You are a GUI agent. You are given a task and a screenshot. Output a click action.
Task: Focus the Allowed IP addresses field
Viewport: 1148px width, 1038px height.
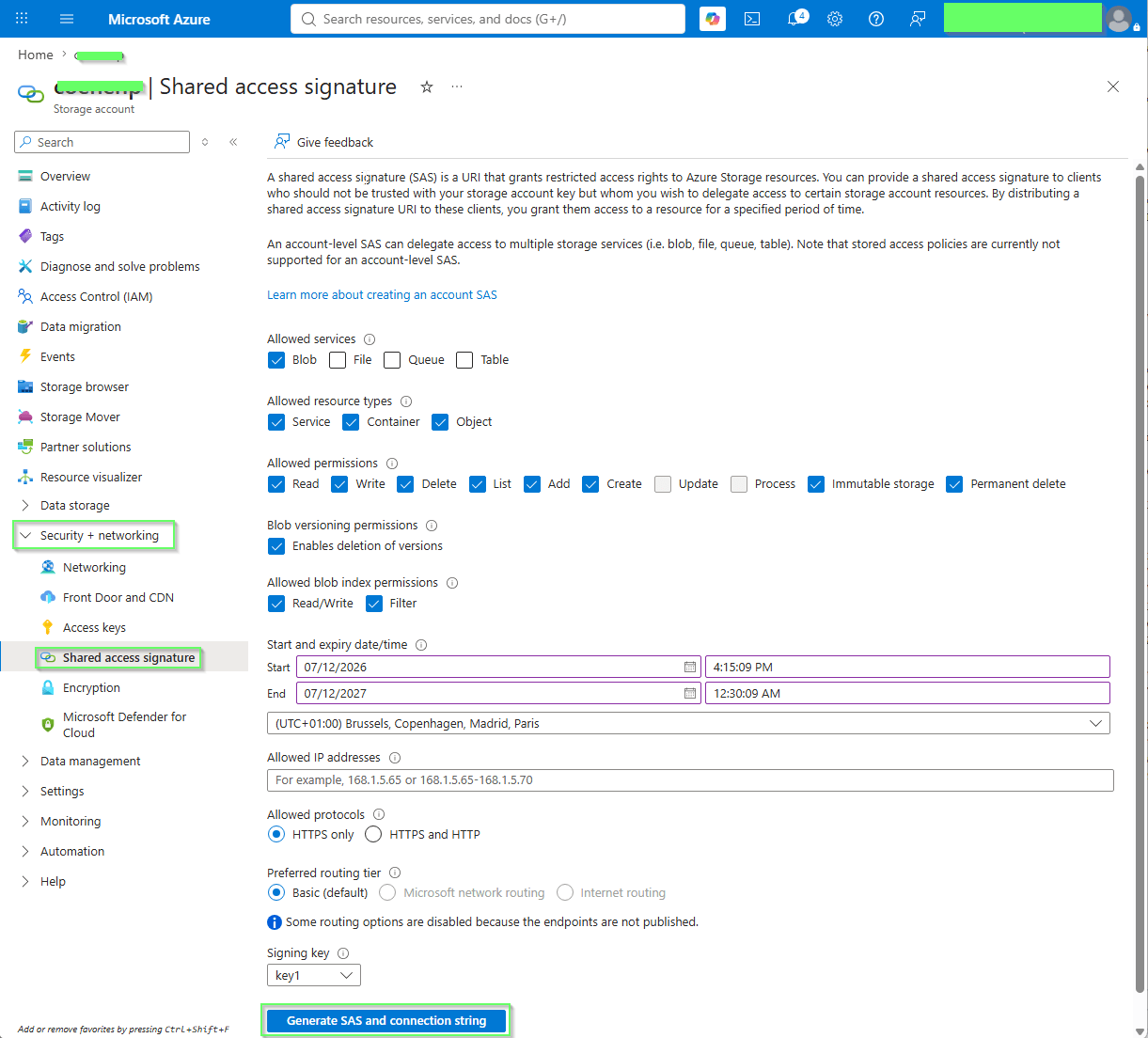[x=690, y=779]
